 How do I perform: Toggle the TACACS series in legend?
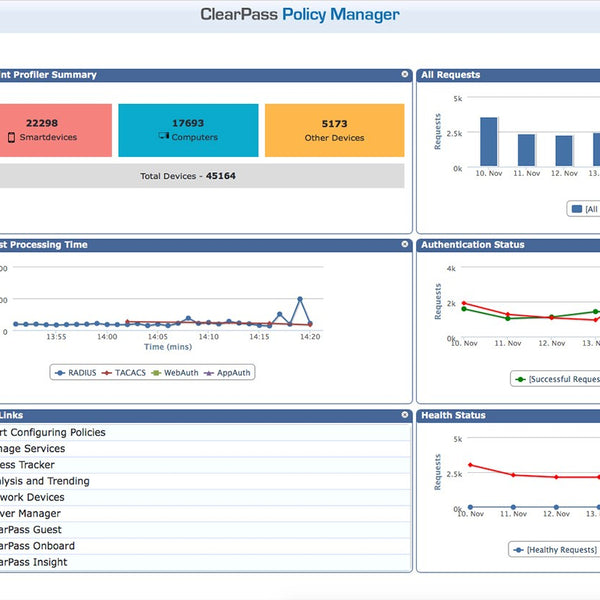pos(124,373)
